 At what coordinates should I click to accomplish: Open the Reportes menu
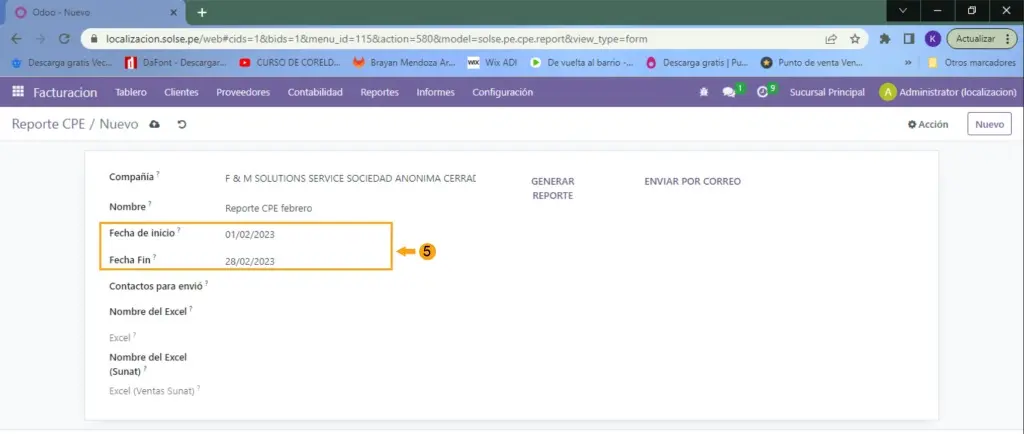tap(379, 92)
